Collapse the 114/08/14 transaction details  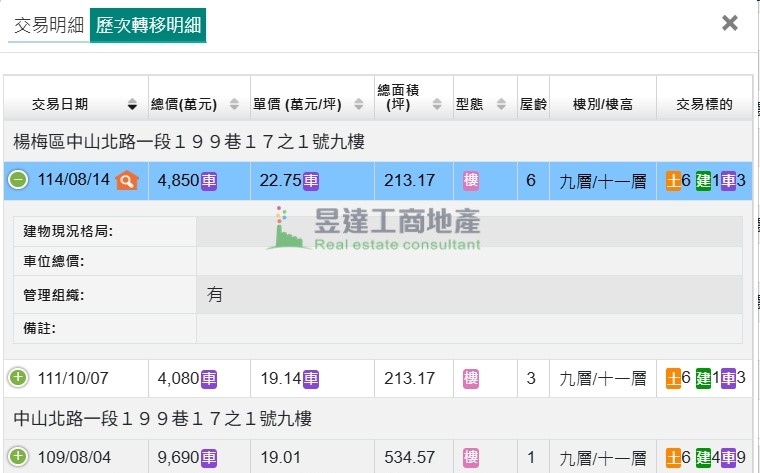[18, 181]
